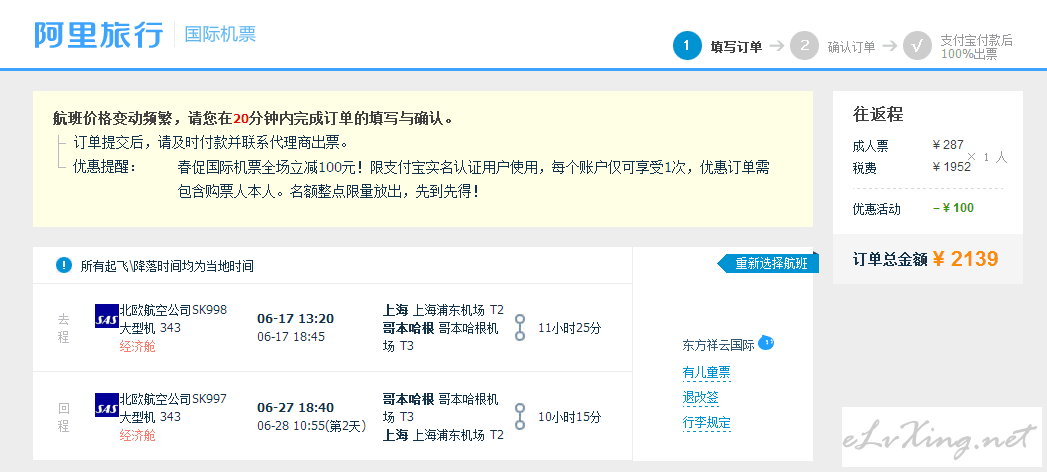The height and width of the screenshot is (472, 1047).
Task: Select step 1 circle 填写订单
Action: click(x=687, y=46)
